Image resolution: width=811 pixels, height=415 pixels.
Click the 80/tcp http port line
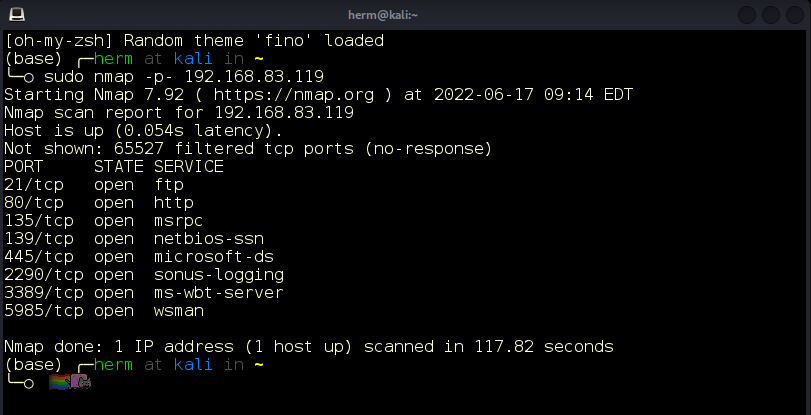click(x=99, y=203)
